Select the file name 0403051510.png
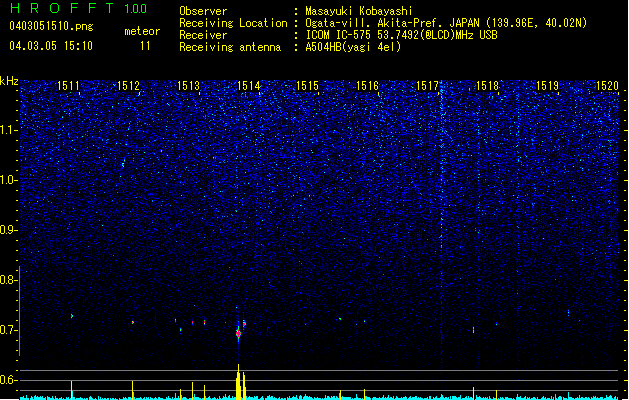This screenshot has width=629, height=400. (51, 26)
